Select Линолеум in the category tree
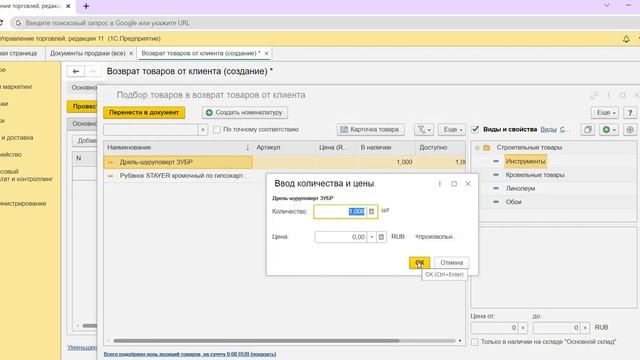The height and width of the screenshot is (360, 640). click(520, 189)
